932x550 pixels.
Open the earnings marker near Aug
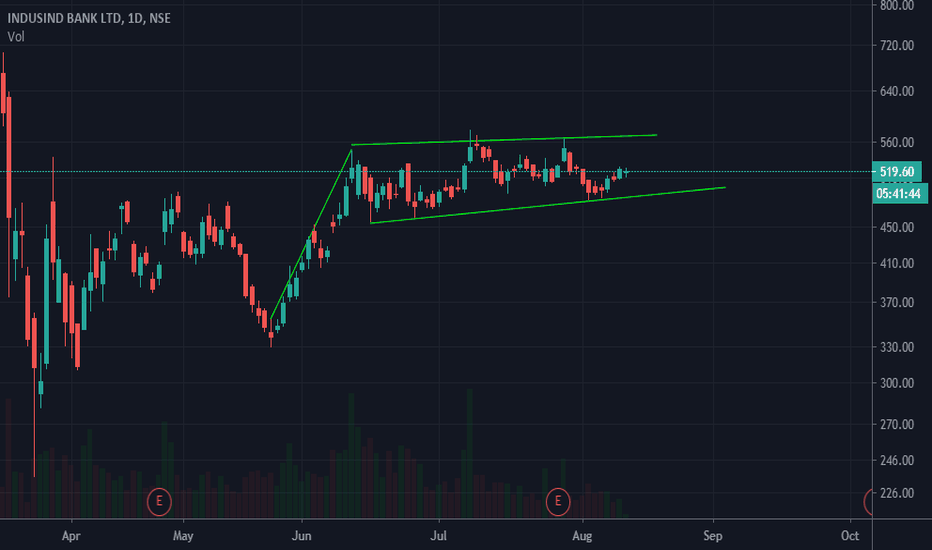(x=558, y=502)
